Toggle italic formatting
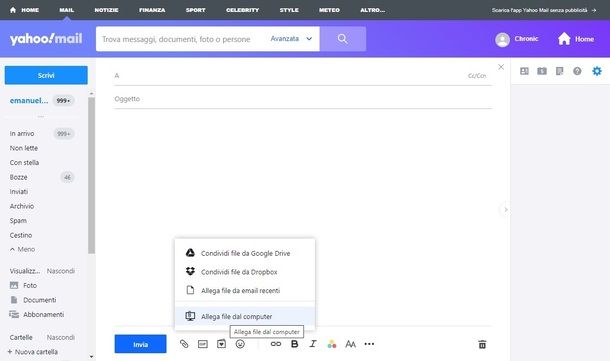The width and height of the screenshot is (610, 361). click(x=313, y=344)
